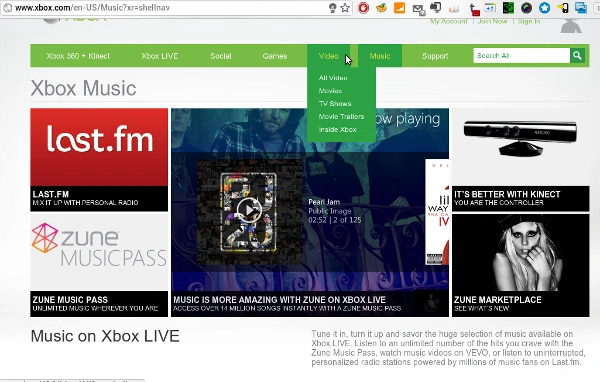The height and width of the screenshot is (382, 600).
Task: Bookmark this page with the star icon
Action: [345, 8]
